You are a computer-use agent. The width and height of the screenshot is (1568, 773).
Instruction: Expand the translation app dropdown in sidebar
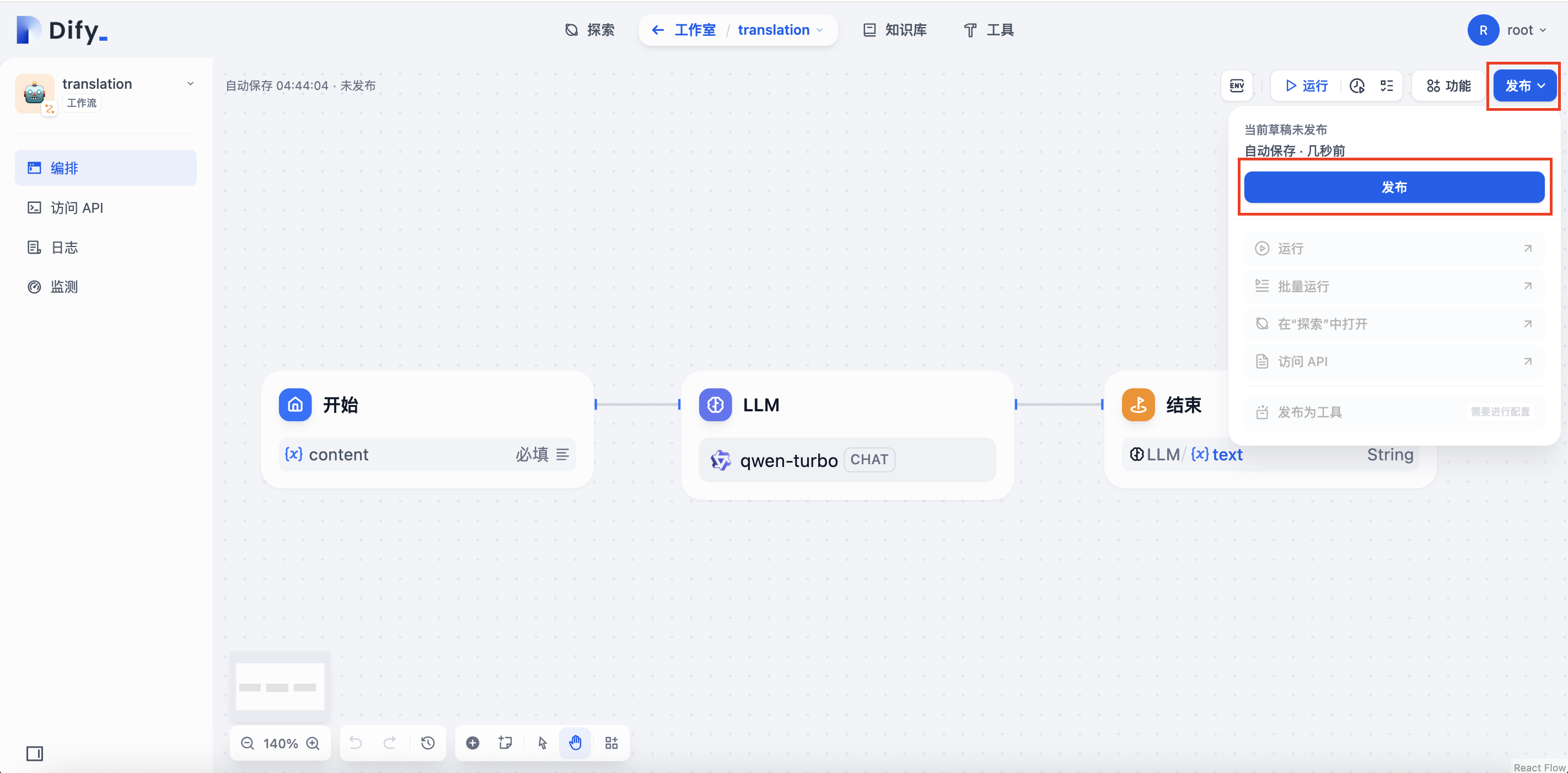(x=190, y=84)
